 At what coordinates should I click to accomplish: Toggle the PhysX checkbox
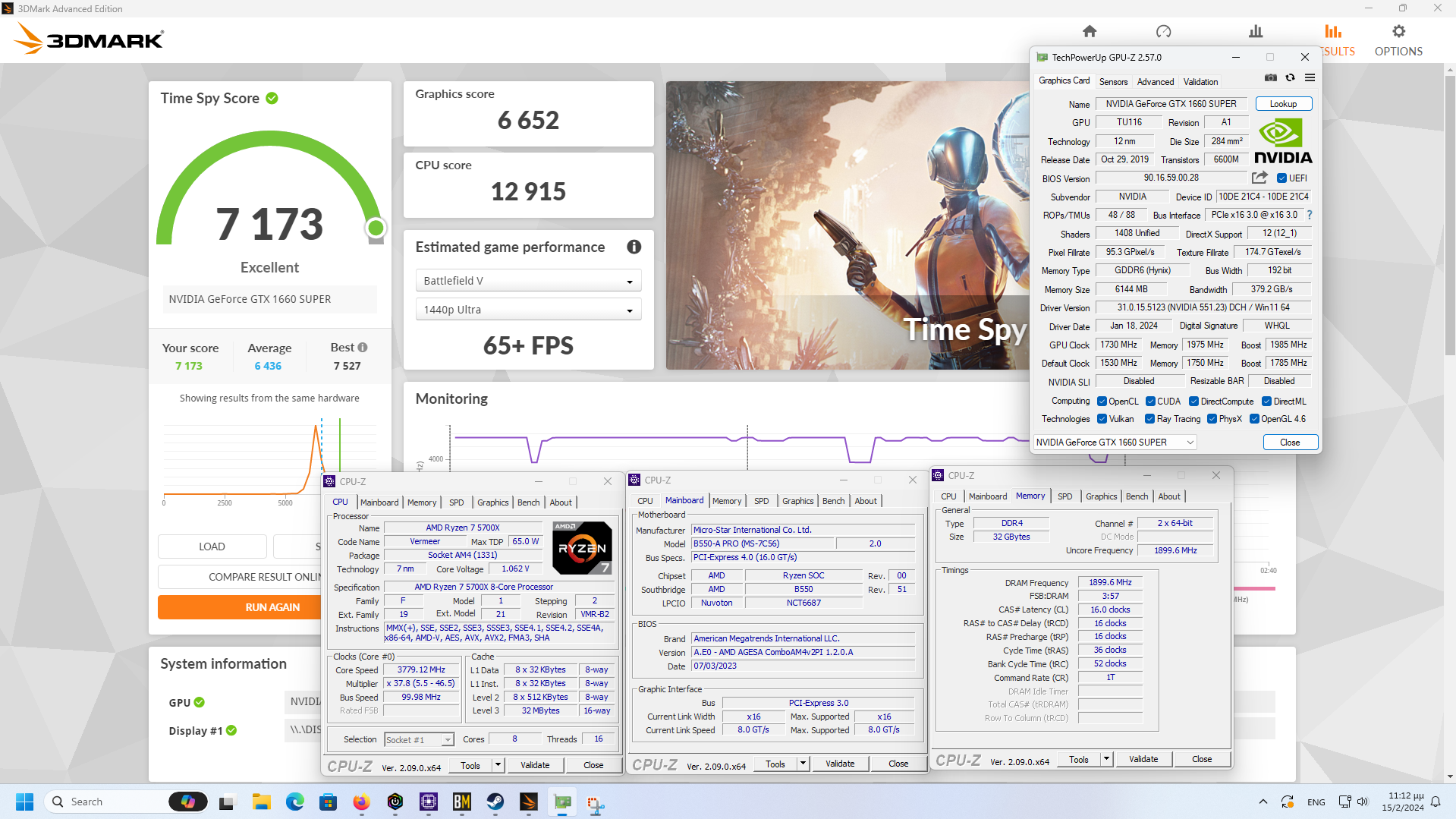pyautogui.click(x=1212, y=419)
